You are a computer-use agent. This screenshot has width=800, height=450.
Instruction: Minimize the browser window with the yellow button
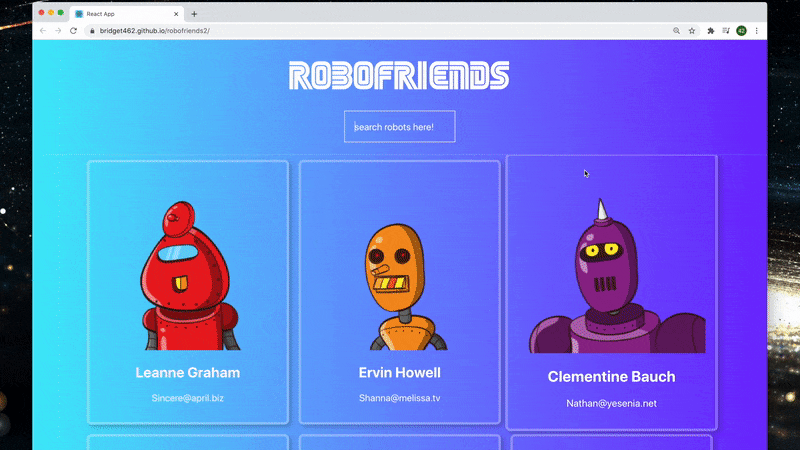[x=51, y=13]
